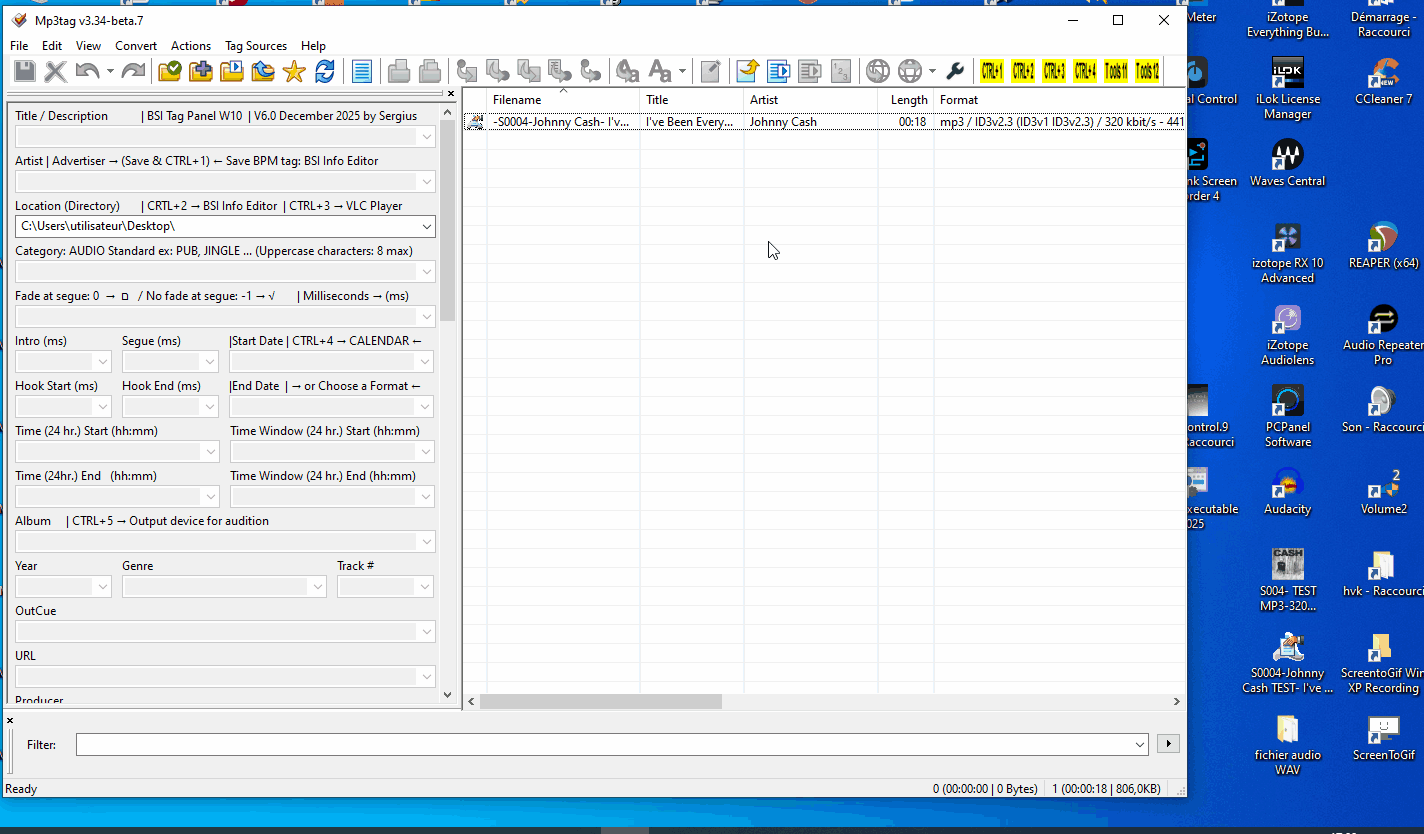This screenshot has height=834, width=1424.
Task: Click the yellow CTRL+3 toolbar button
Action: click(x=1054, y=71)
